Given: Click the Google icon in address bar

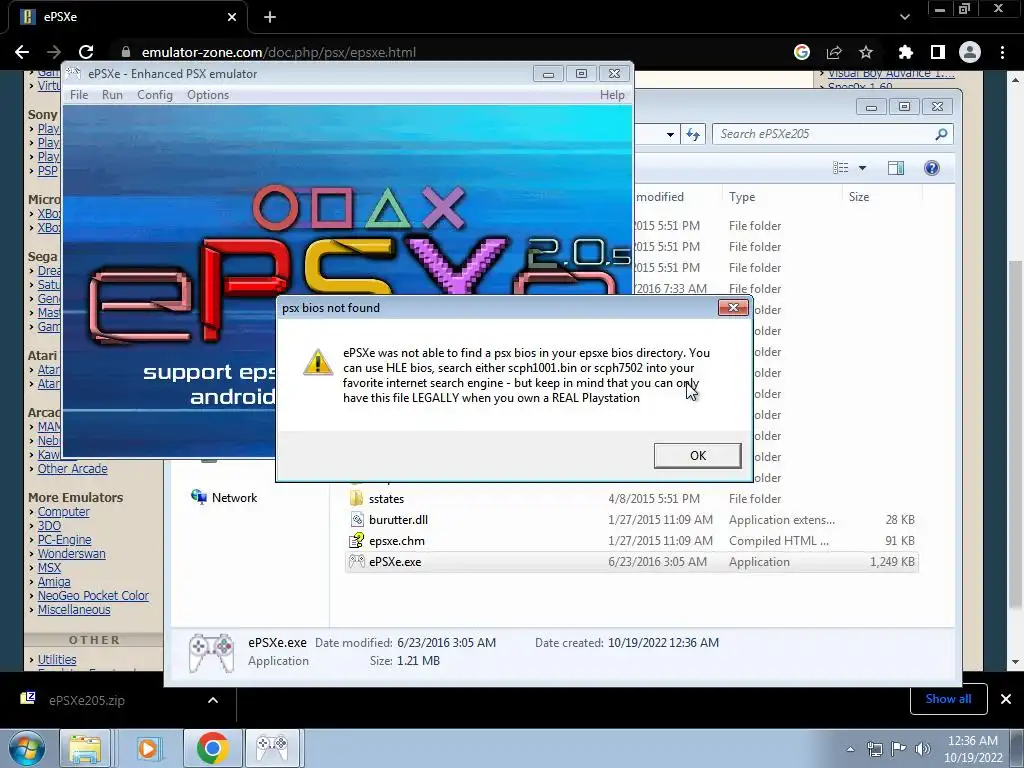Looking at the screenshot, I should tap(802, 52).
